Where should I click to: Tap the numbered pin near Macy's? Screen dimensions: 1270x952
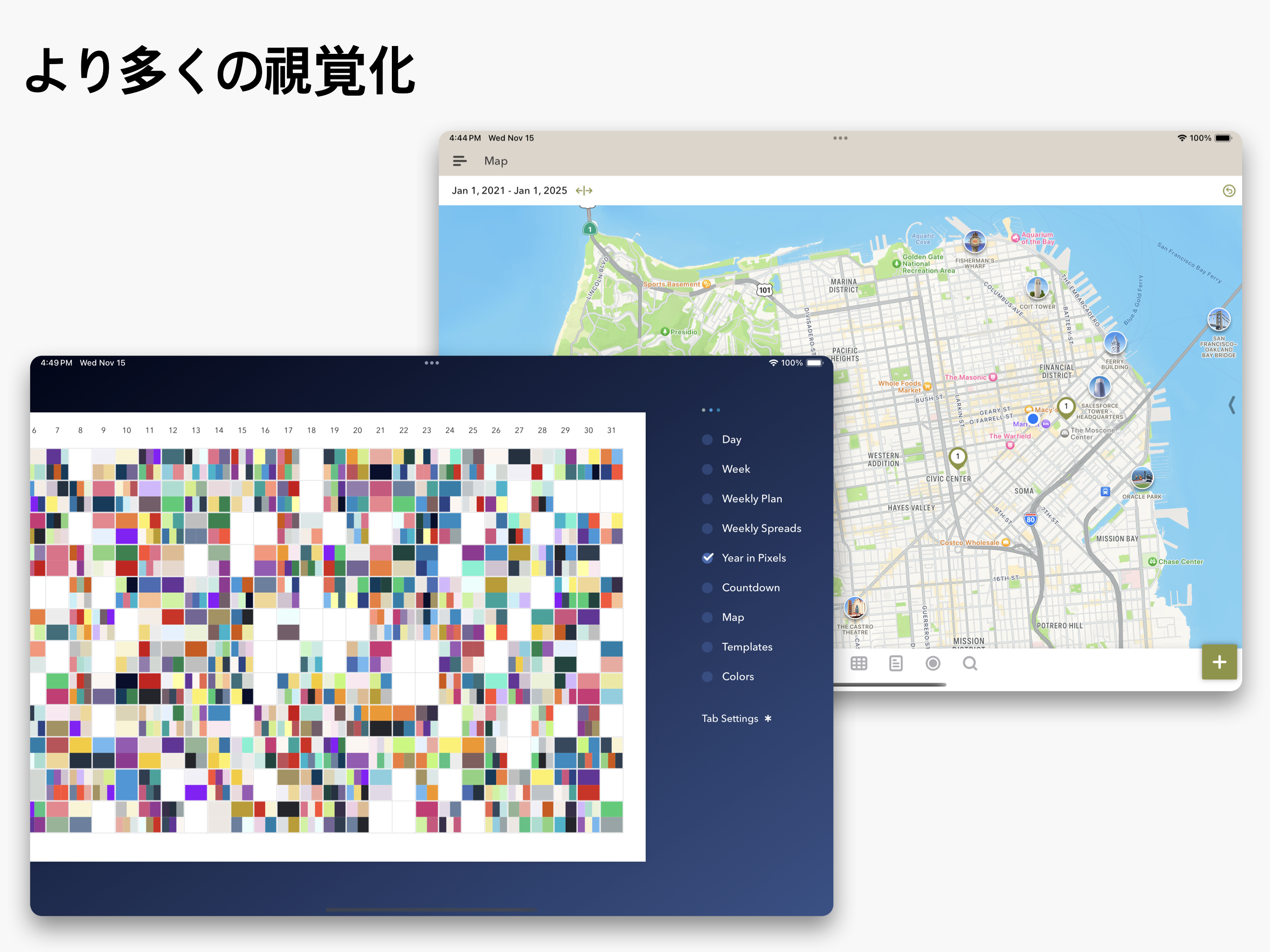[1066, 407]
